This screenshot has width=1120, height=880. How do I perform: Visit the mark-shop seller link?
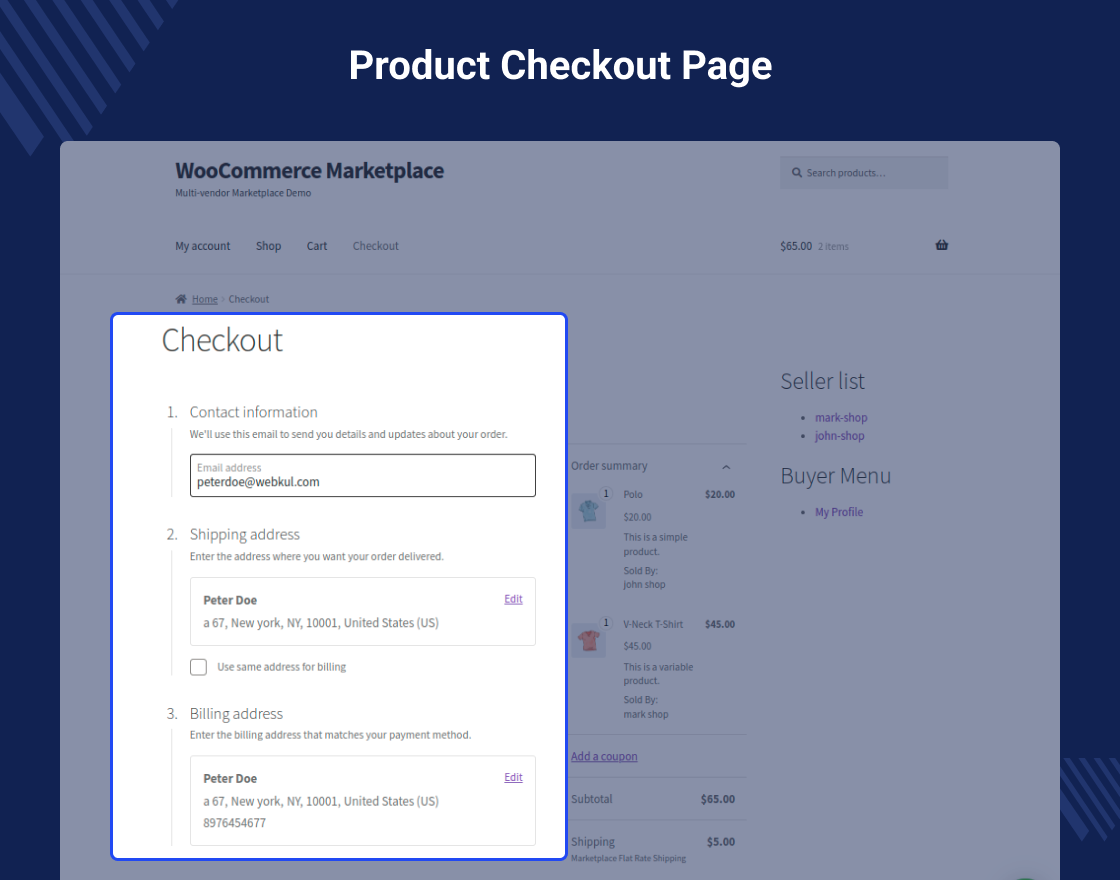click(840, 417)
